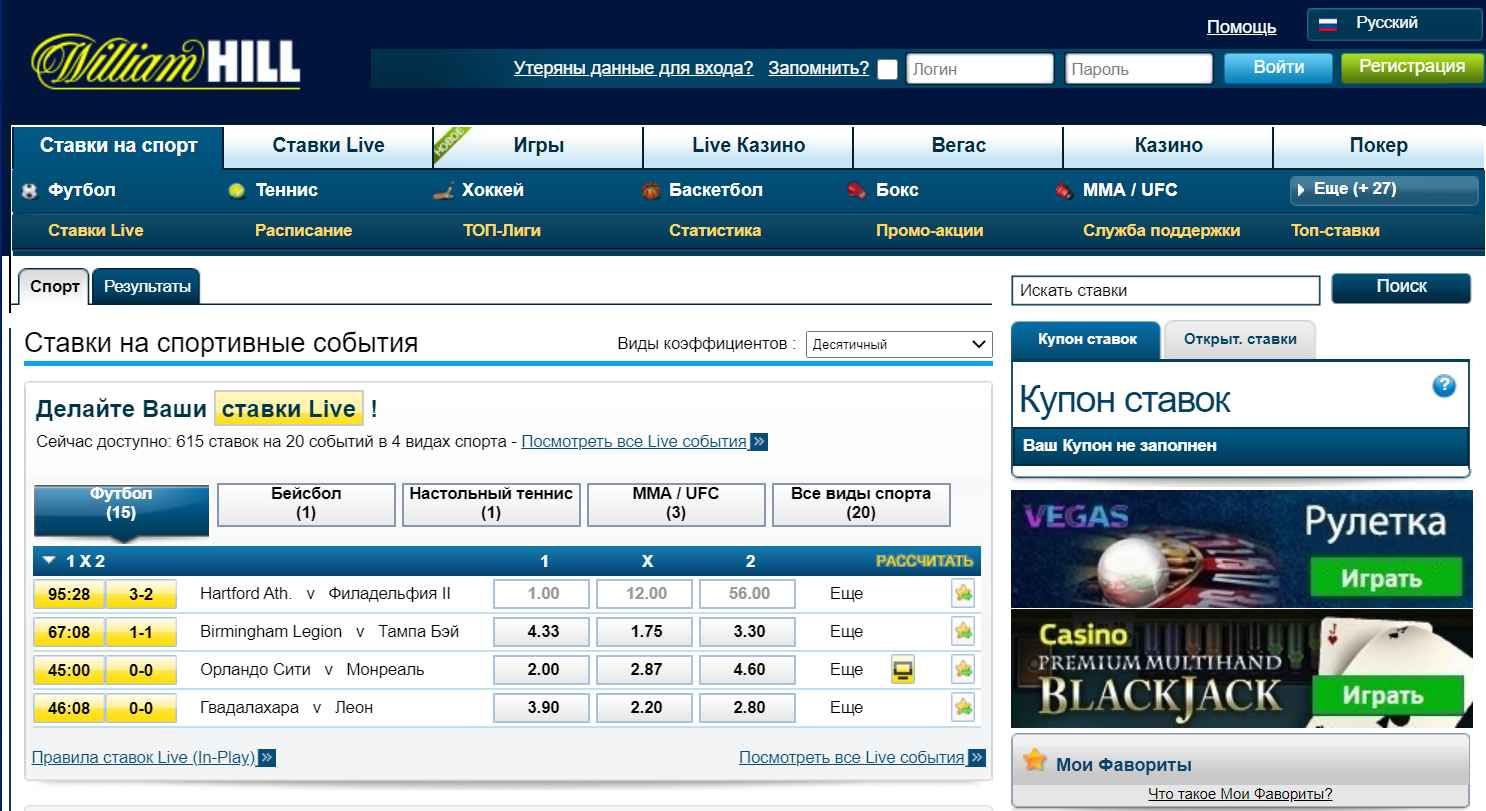Image resolution: width=1486 pixels, height=811 pixels.
Task: Open the Открыт. ставки tab
Action: 1239,340
